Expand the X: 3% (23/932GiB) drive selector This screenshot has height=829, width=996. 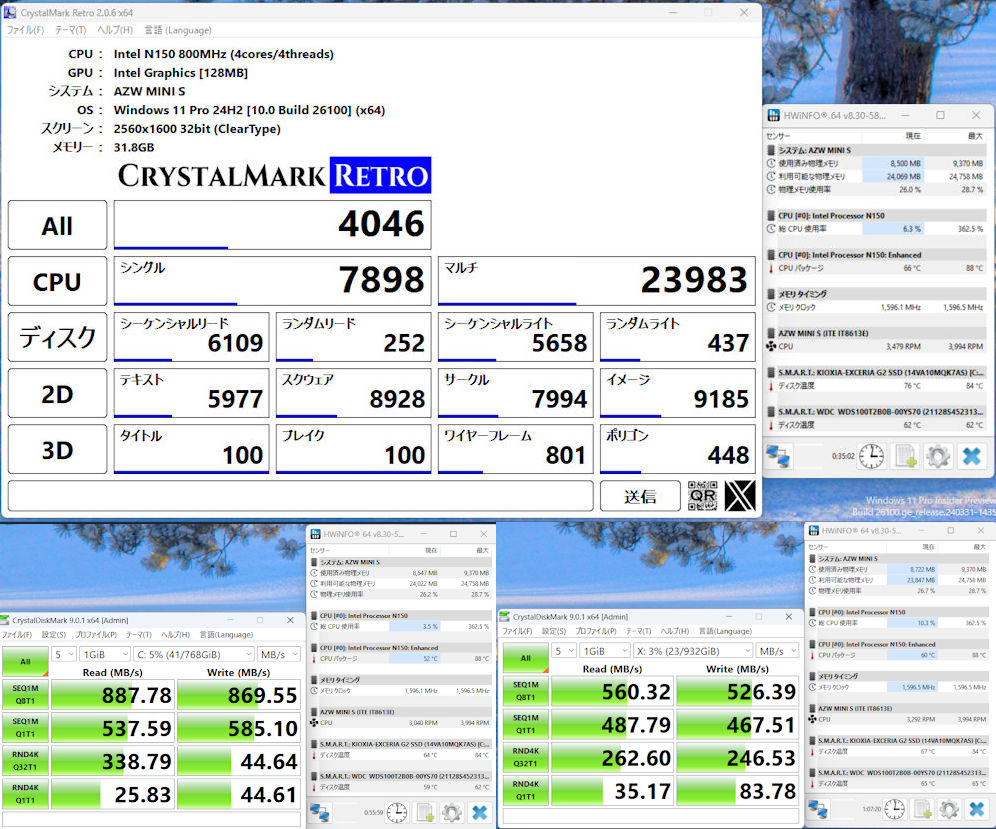click(x=692, y=651)
